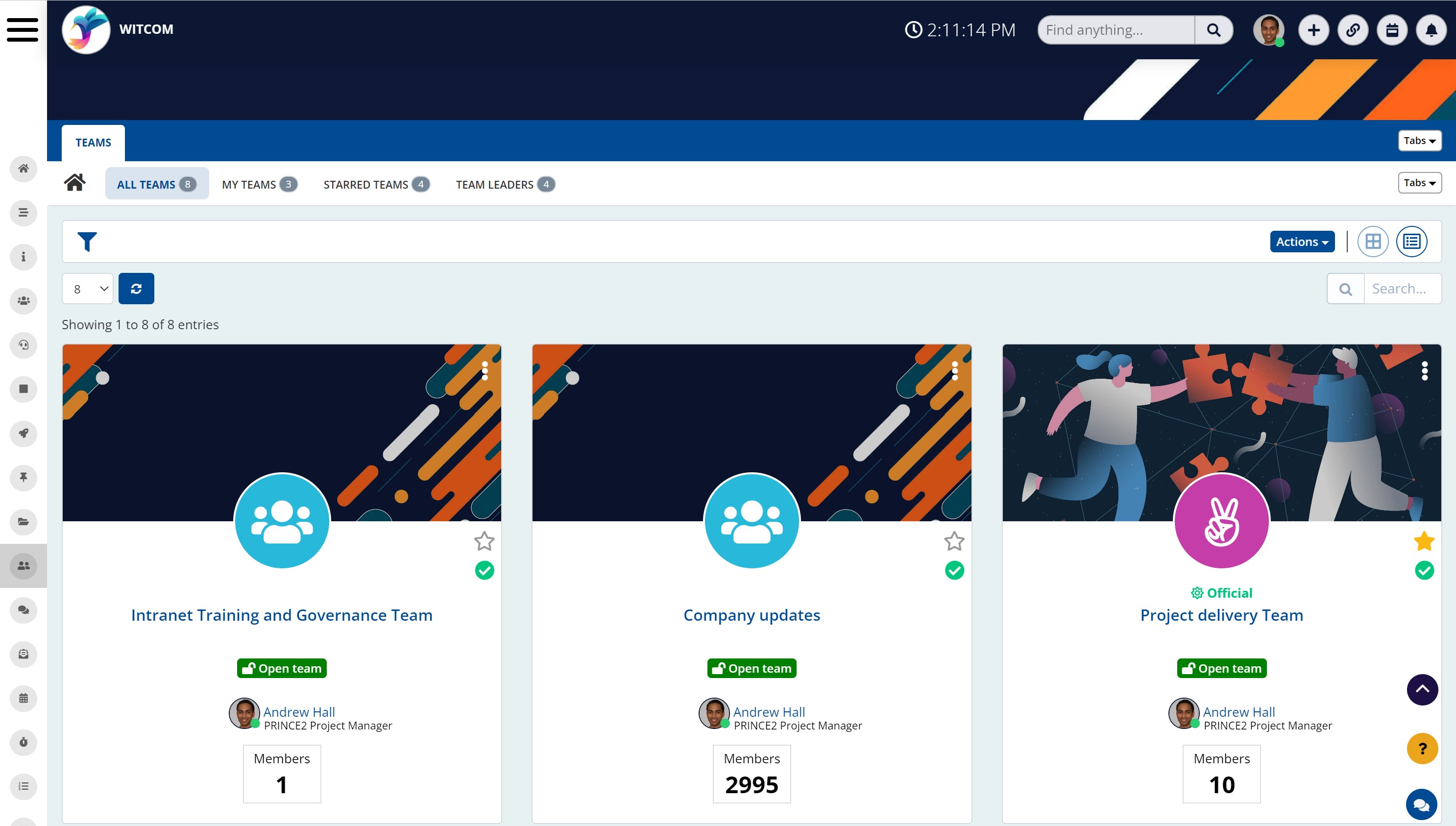Image resolution: width=1456 pixels, height=826 pixels.
Task: Open the Project delivery Team link
Action: tap(1221, 615)
